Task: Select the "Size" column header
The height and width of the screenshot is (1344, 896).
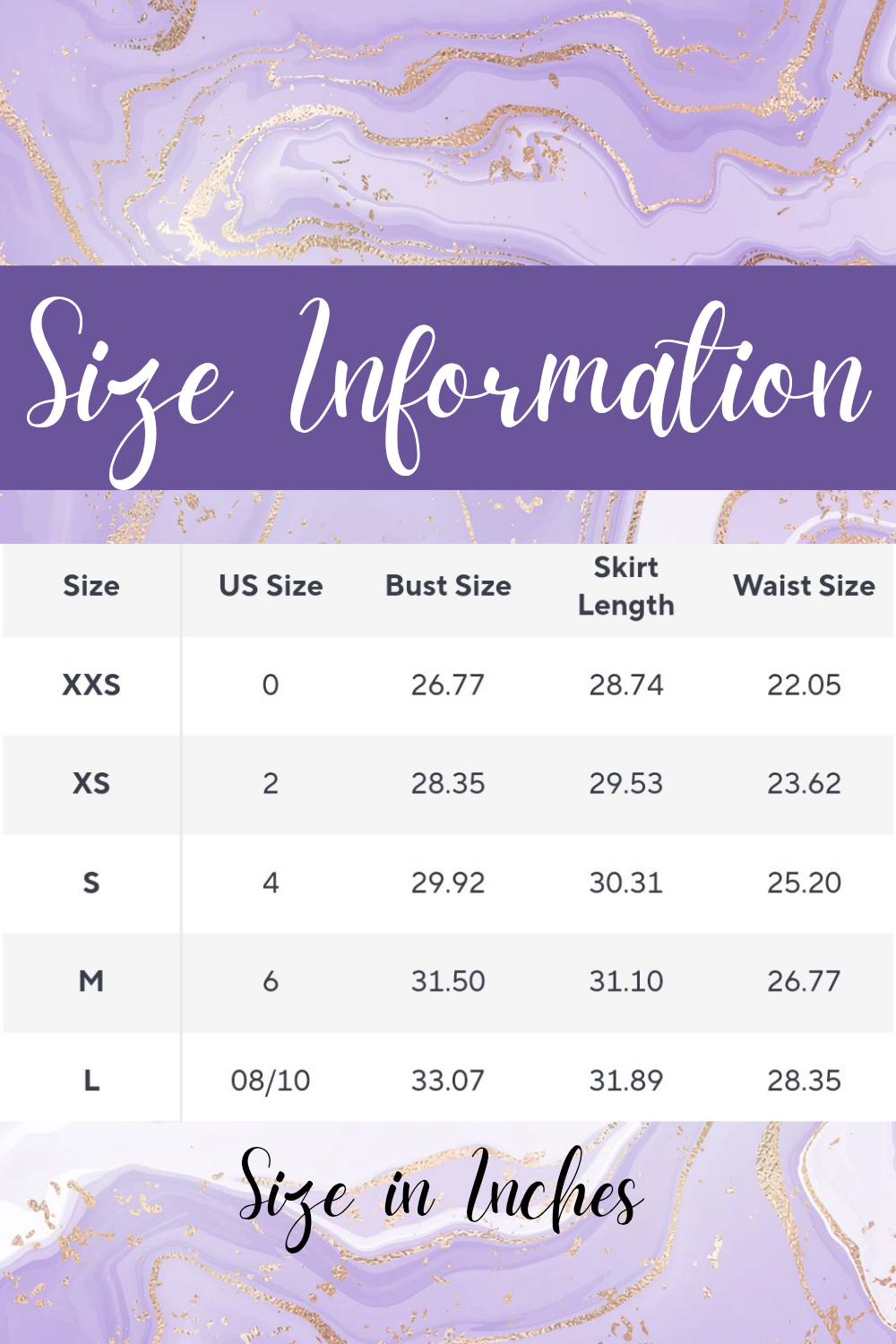Action: click(91, 586)
